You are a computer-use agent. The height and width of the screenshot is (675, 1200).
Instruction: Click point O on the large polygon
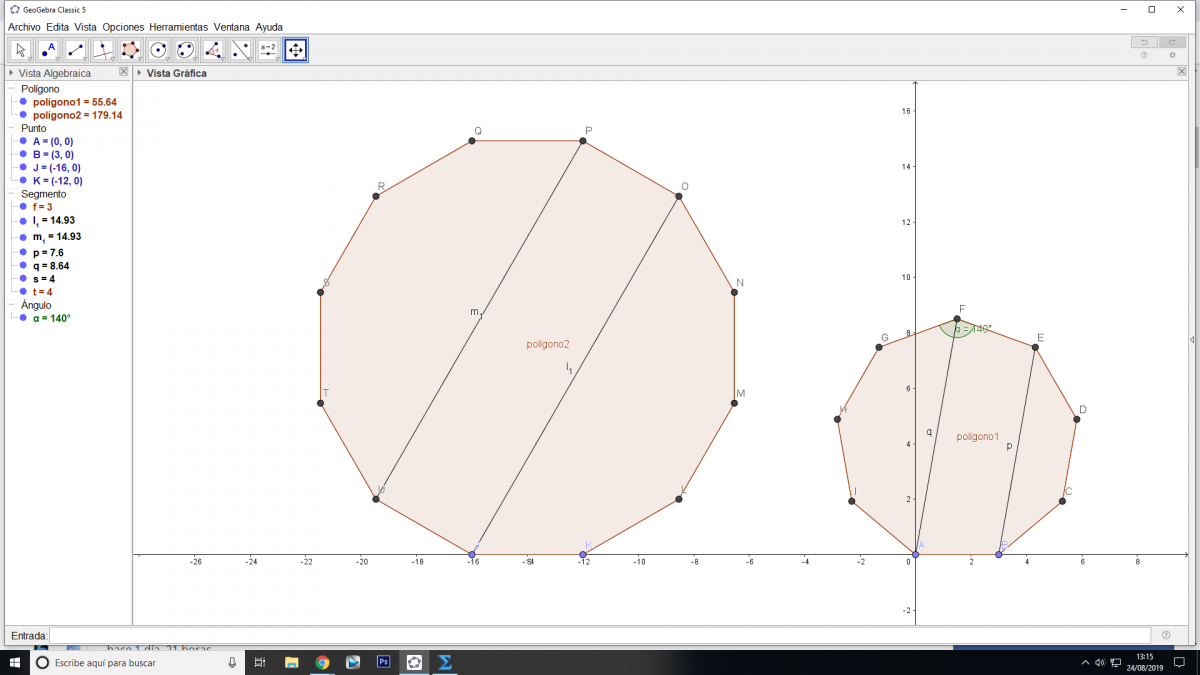coord(679,196)
